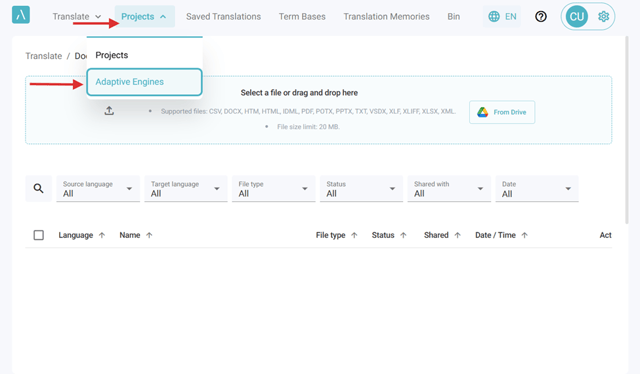This screenshot has height=374, width=640.
Task: Open the Shared with filter dropdown
Action: pos(449,189)
